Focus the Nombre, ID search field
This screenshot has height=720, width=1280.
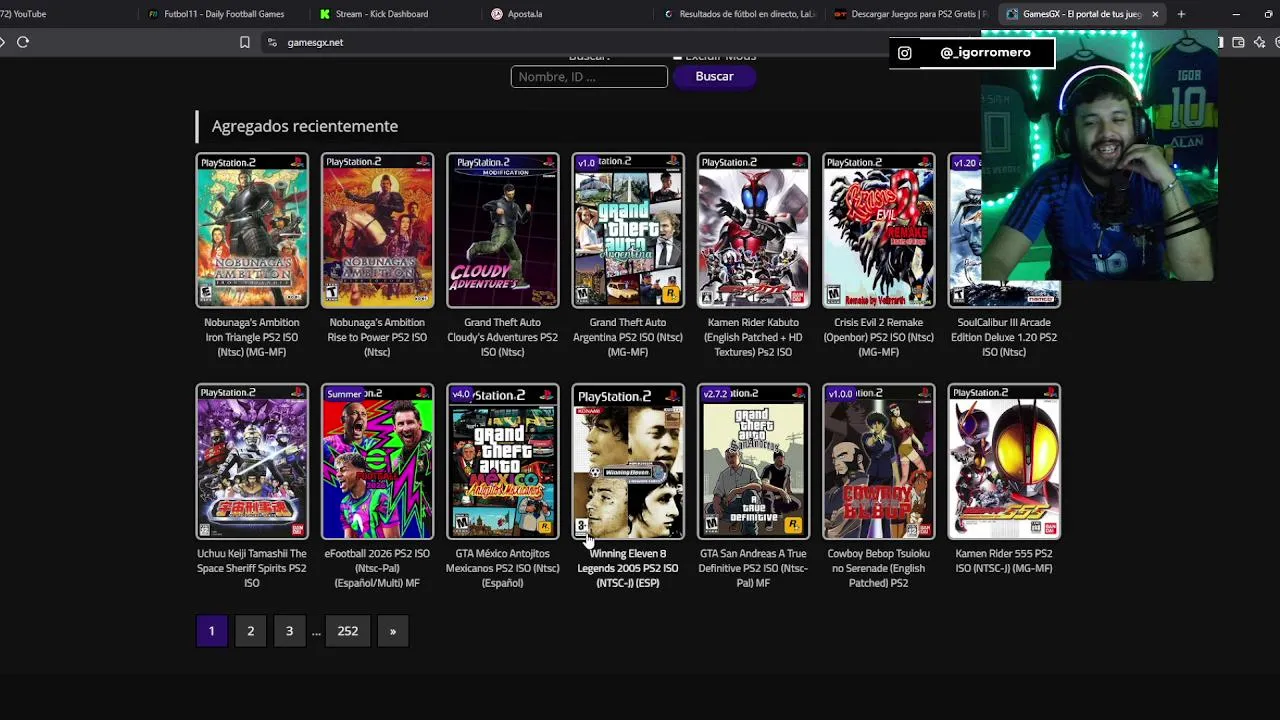click(589, 77)
